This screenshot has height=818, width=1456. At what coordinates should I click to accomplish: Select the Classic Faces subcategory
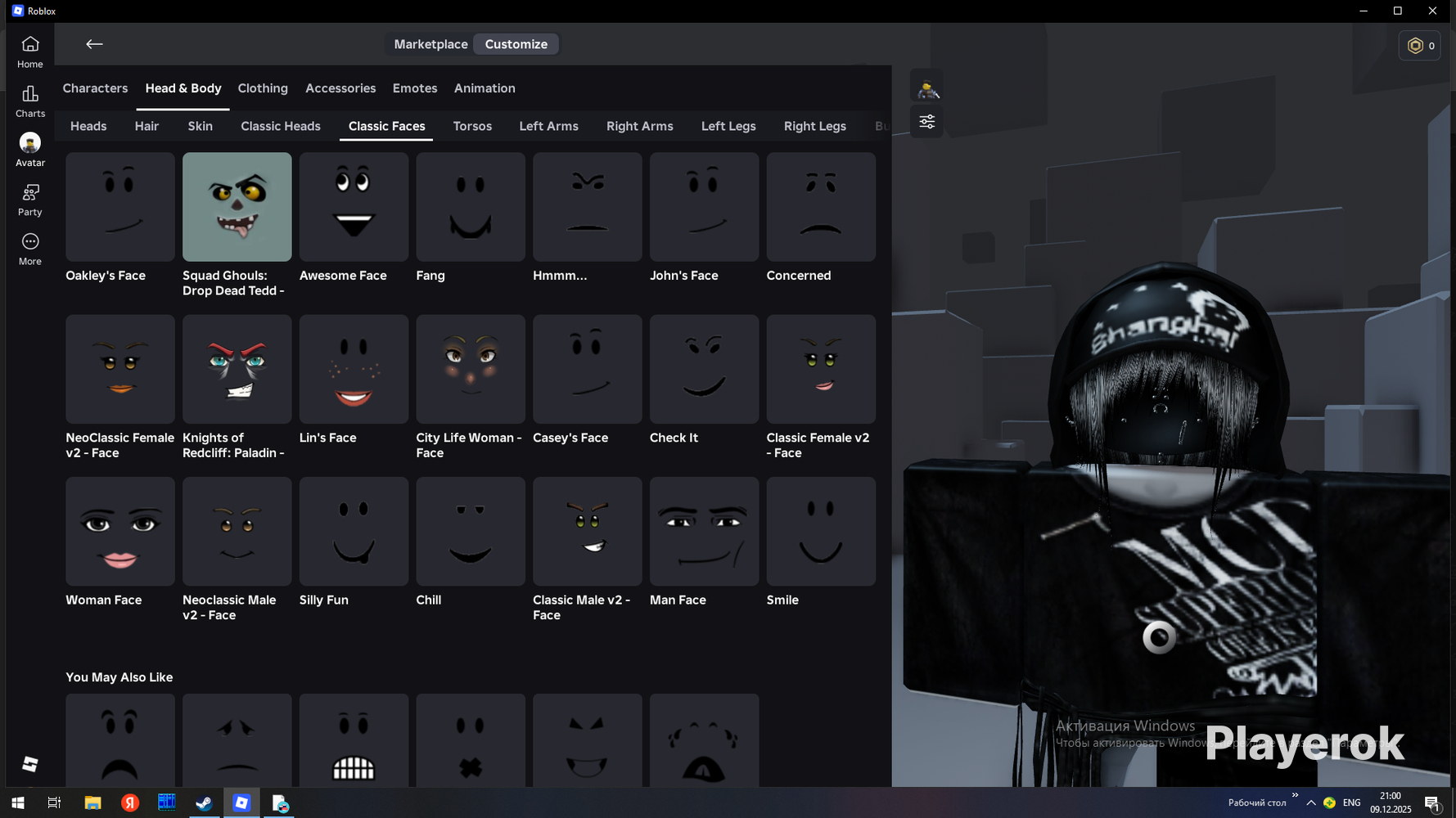tap(387, 126)
